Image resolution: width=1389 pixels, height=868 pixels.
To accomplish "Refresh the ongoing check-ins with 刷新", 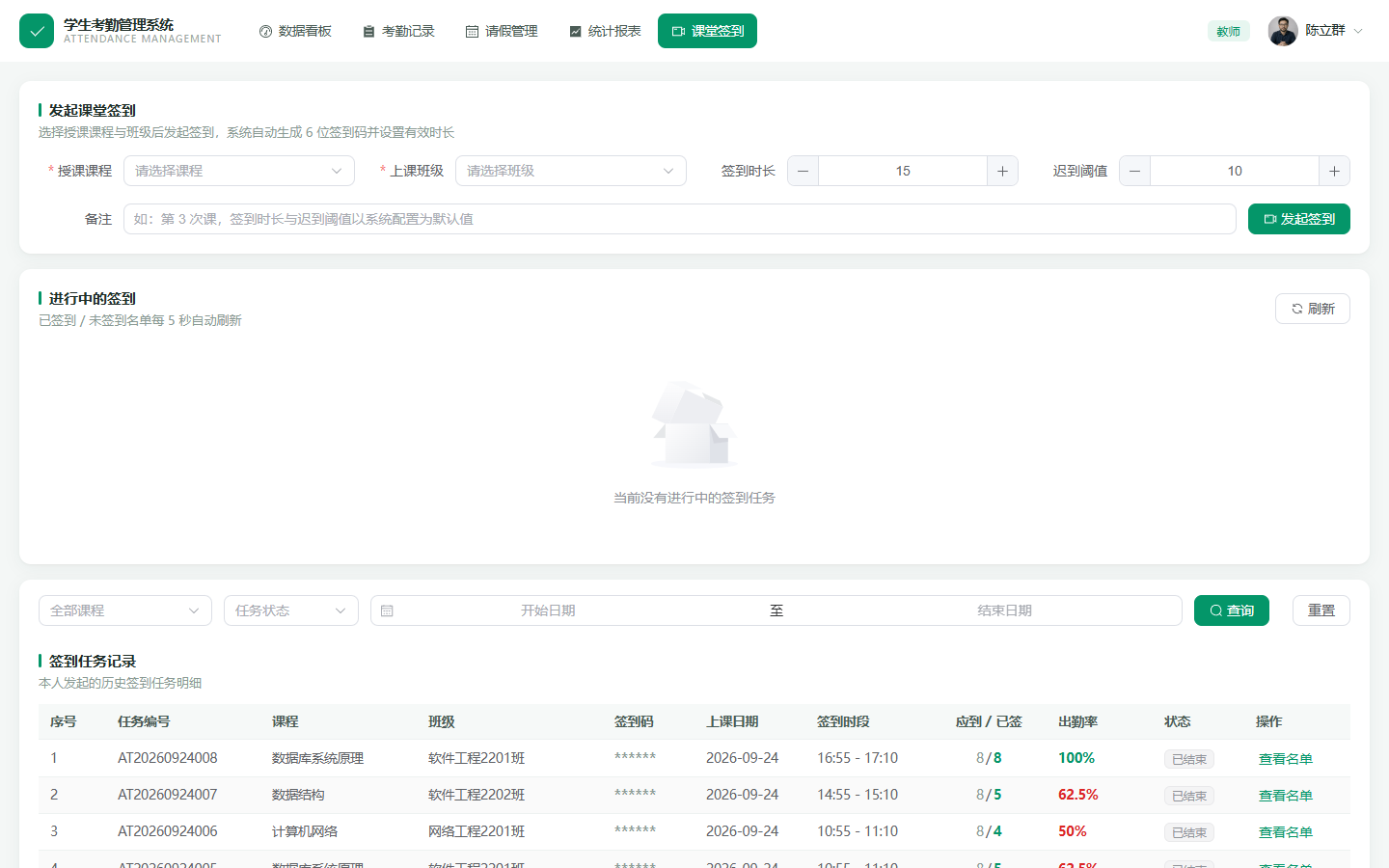I will [1313, 309].
